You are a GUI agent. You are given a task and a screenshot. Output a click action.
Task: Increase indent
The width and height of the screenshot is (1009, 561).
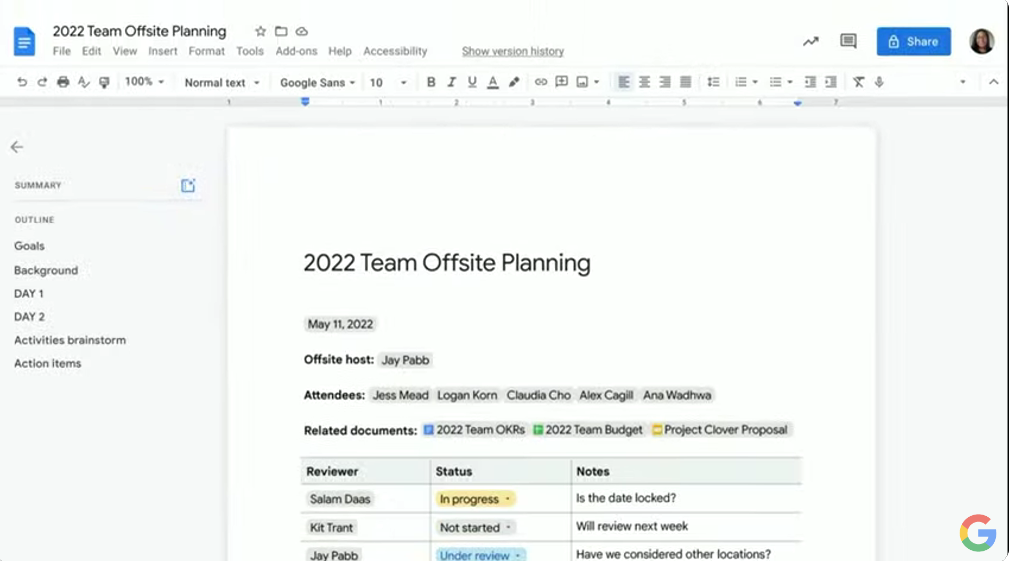pyautogui.click(x=831, y=82)
